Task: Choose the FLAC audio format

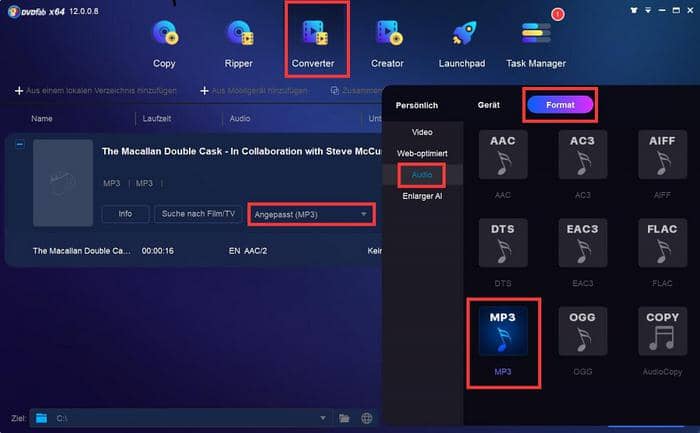Action: pyautogui.click(x=662, y=253)
